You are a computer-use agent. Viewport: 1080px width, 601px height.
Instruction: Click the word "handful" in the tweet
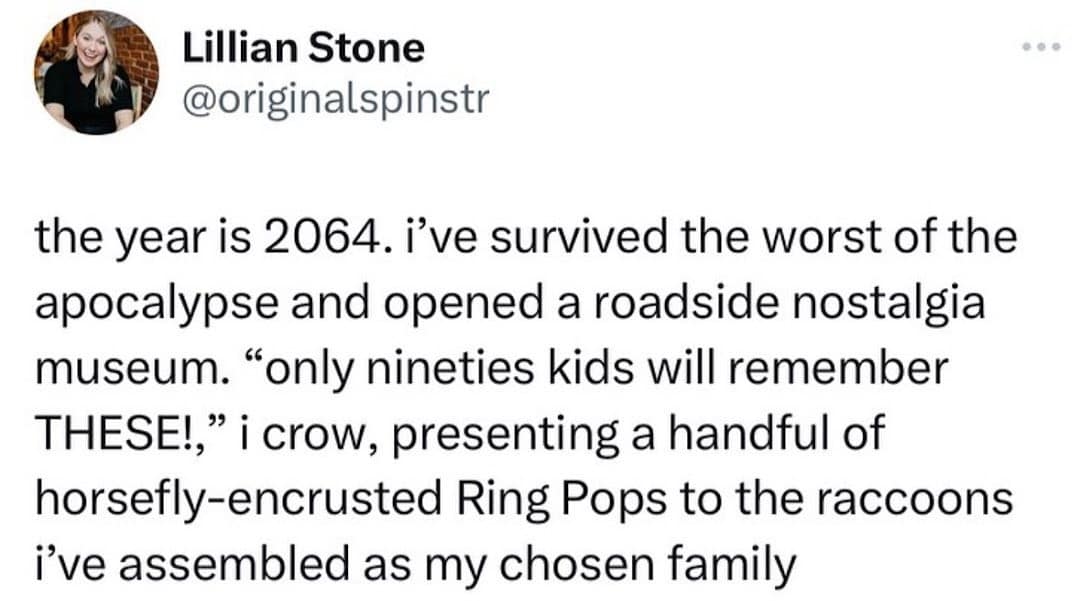coord(762,434)
